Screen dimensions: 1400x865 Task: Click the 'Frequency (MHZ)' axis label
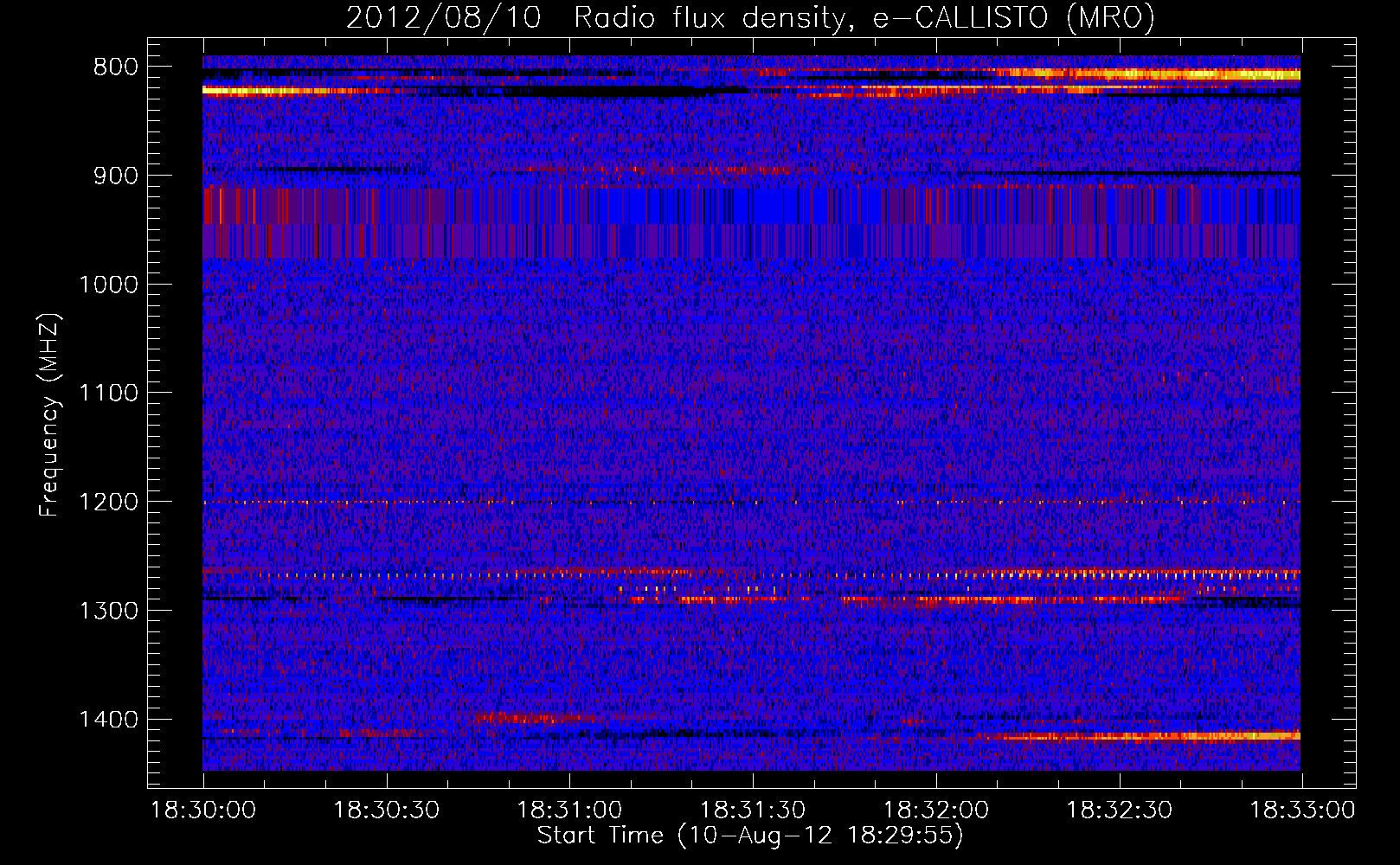pyautogui.click(x=50, y=415)
